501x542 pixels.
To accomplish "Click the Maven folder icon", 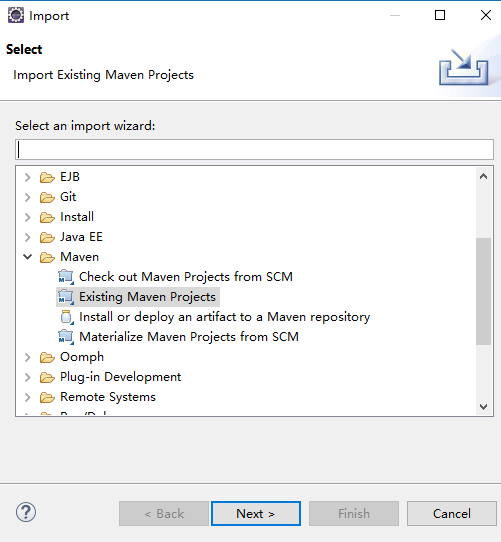I will 47,258.
